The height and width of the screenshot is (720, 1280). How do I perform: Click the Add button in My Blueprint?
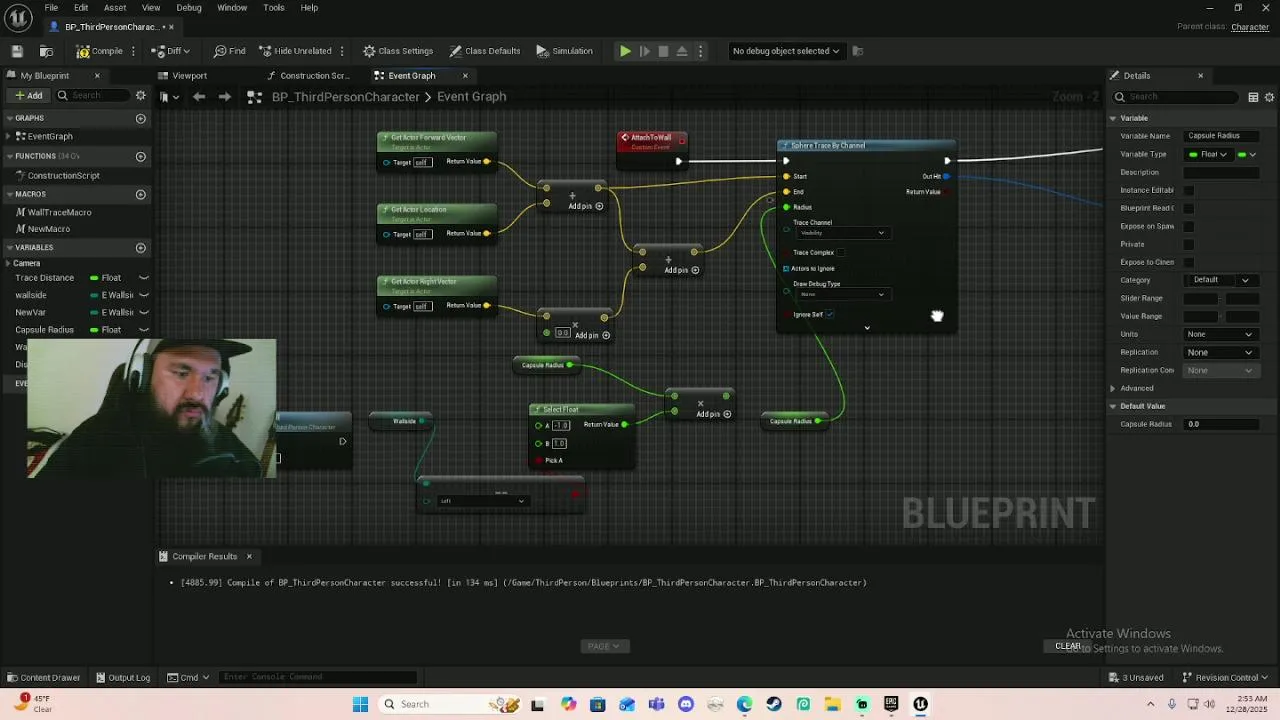(x=28, y=95)
